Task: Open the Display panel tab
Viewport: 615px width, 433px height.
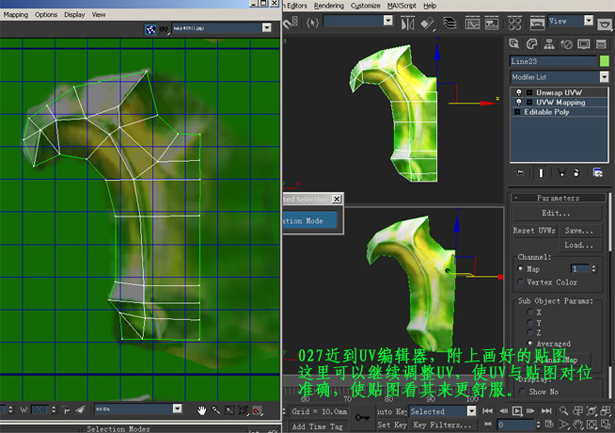Action: (x=583, y=43)
